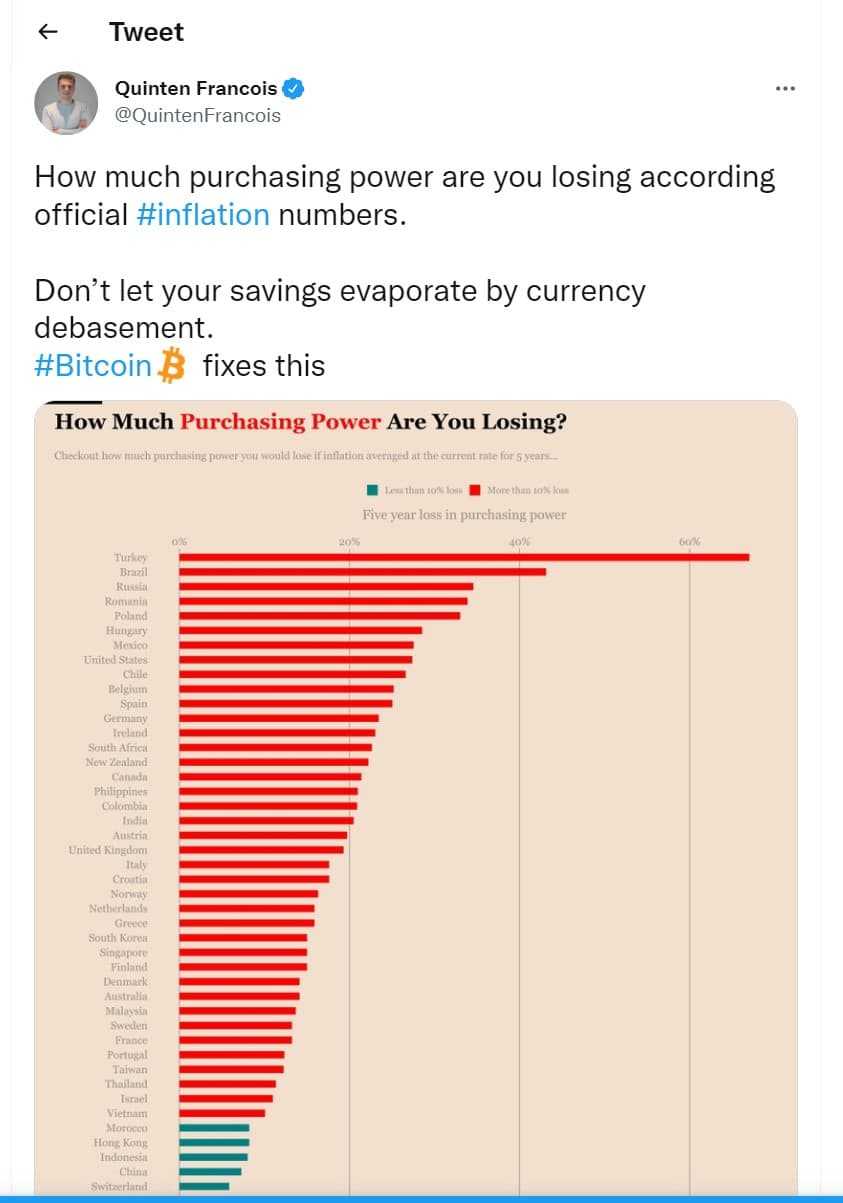Click the blue verified badge
843x1203 pixels.
pyautogui.click(x=293, y=89)
